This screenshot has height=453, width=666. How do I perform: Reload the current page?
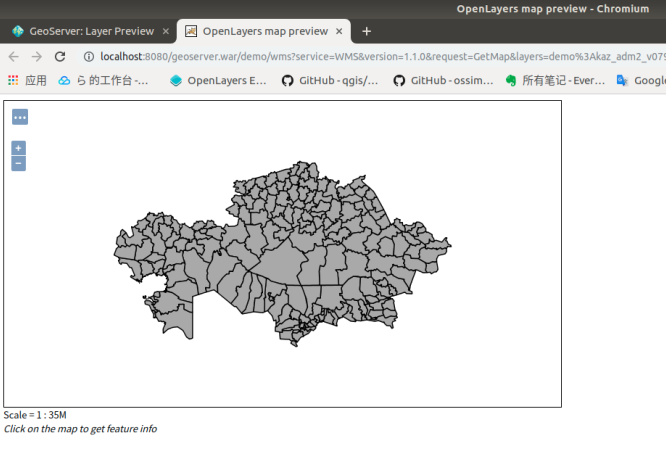tap(60, 57)
